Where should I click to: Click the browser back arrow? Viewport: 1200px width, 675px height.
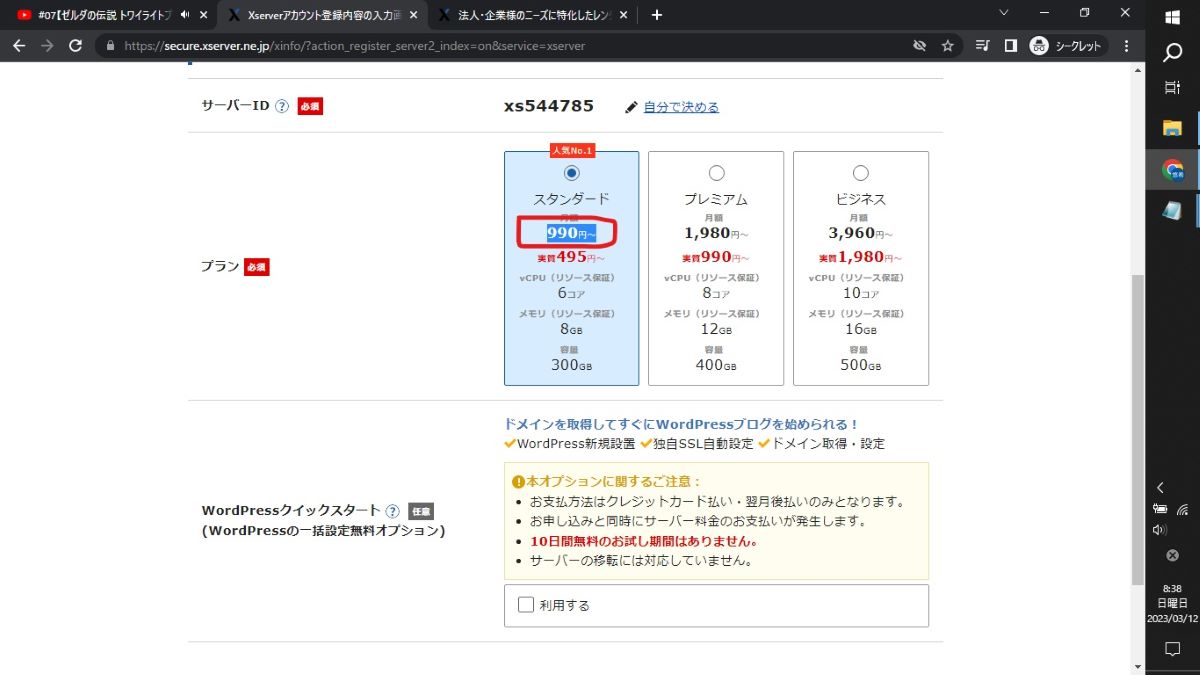pyautogui.click(x=19, y=46)
